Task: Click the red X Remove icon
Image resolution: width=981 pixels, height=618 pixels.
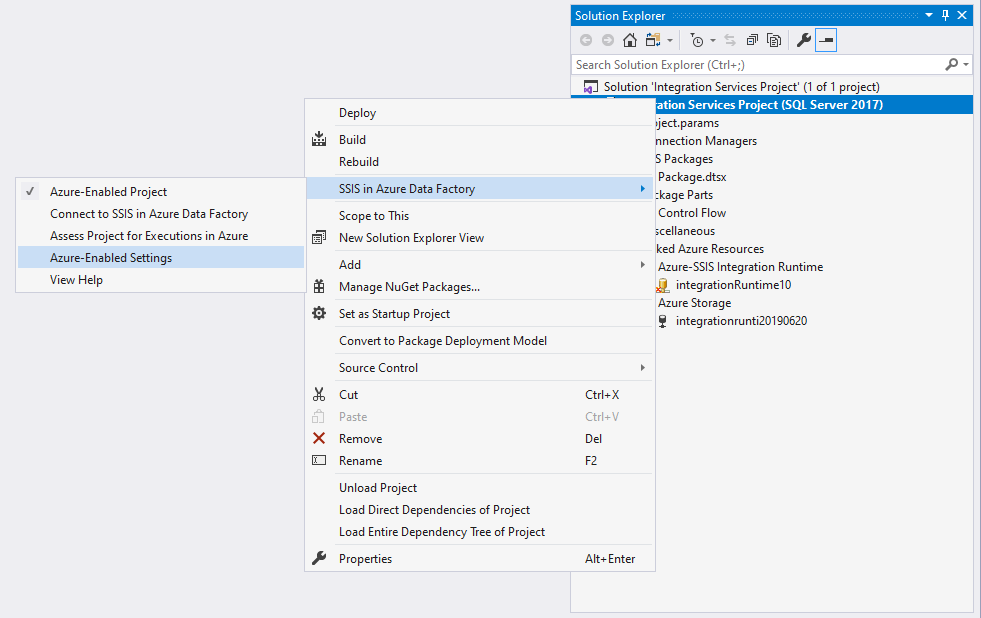Action: (318, 438)
